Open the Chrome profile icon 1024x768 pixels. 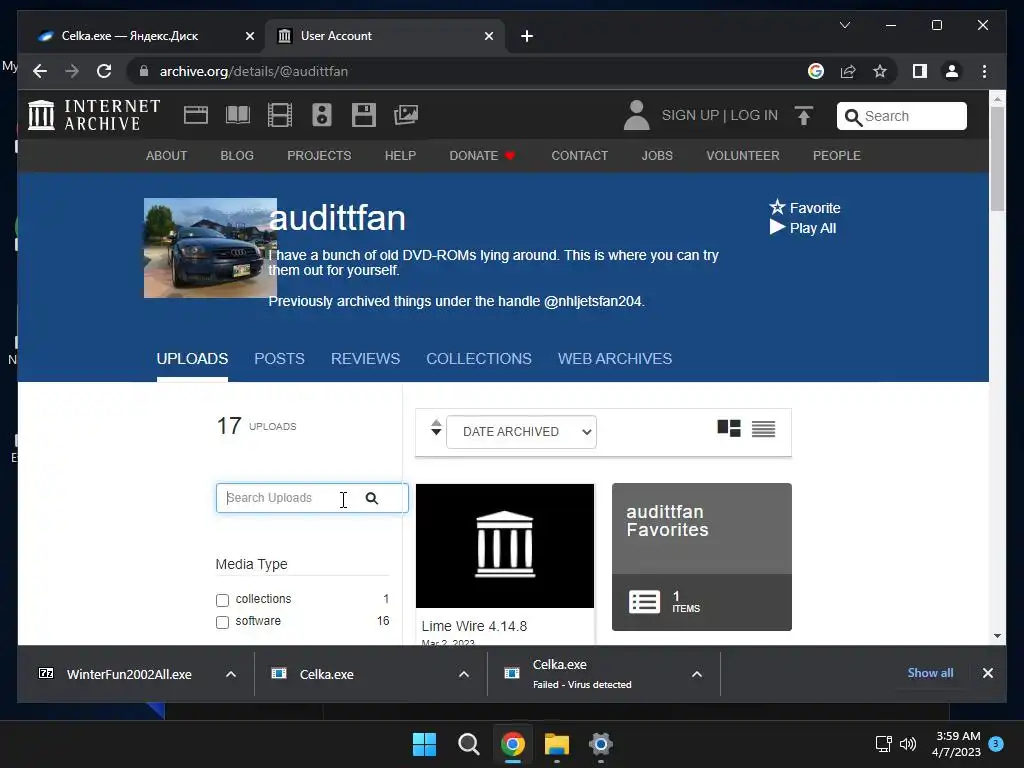tap(952, 71)
